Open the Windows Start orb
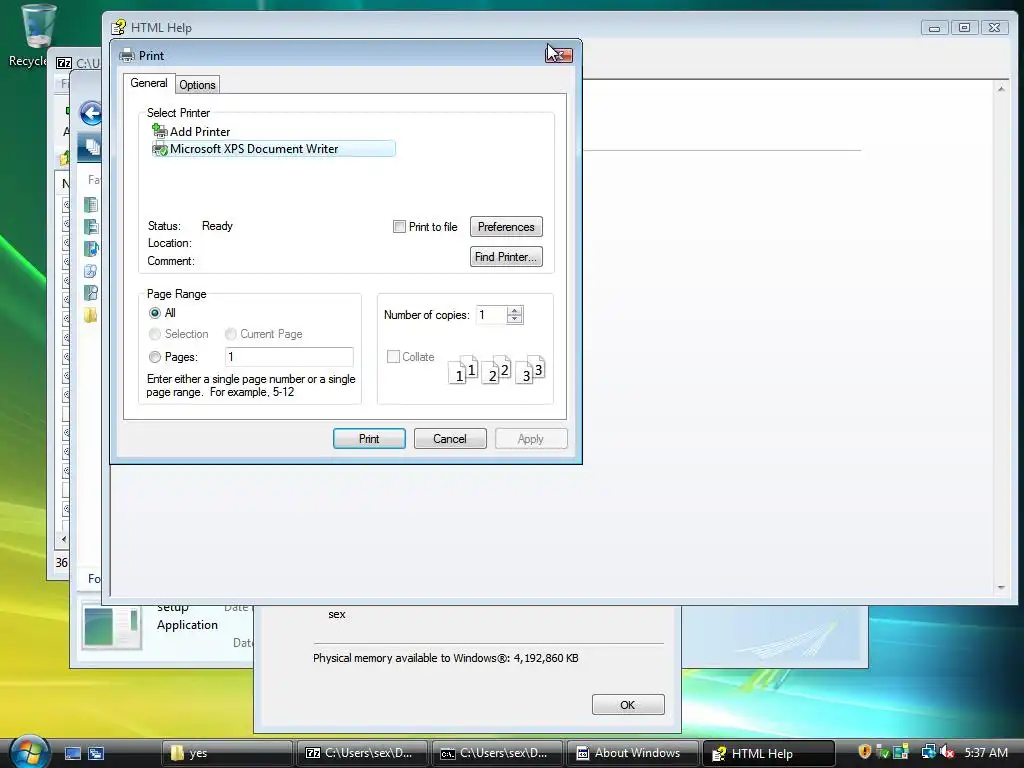The width and height of the screenshot is (1024, 768). pyautogui.click(x=28, y=752)
